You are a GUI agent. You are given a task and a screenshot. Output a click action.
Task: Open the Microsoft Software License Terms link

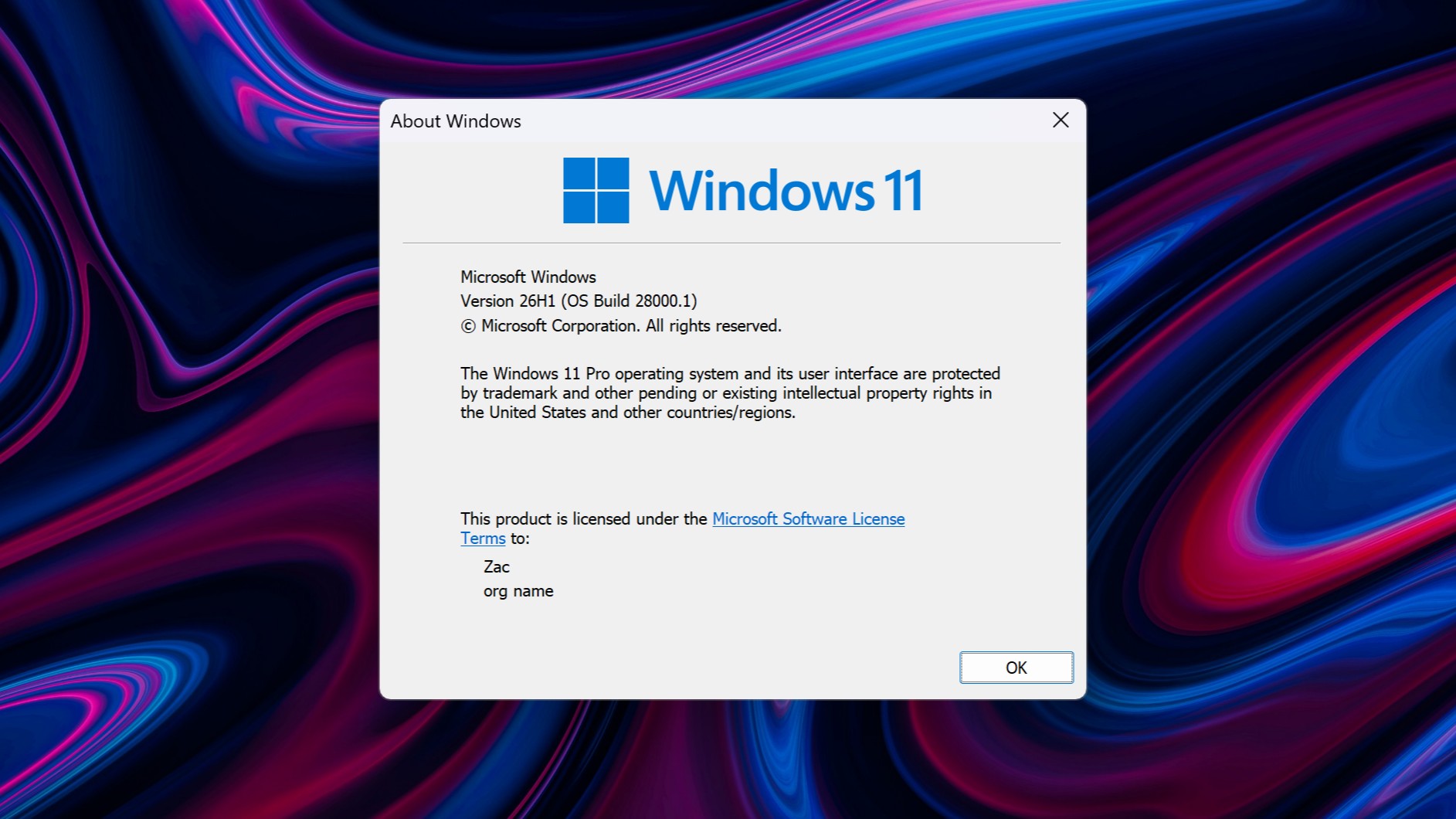click(808, 518)
